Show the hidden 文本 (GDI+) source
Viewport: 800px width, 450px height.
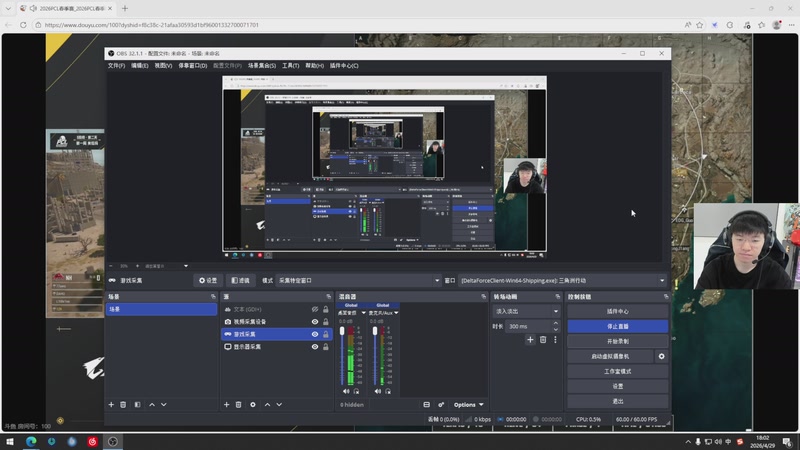[x=315, y=309]
